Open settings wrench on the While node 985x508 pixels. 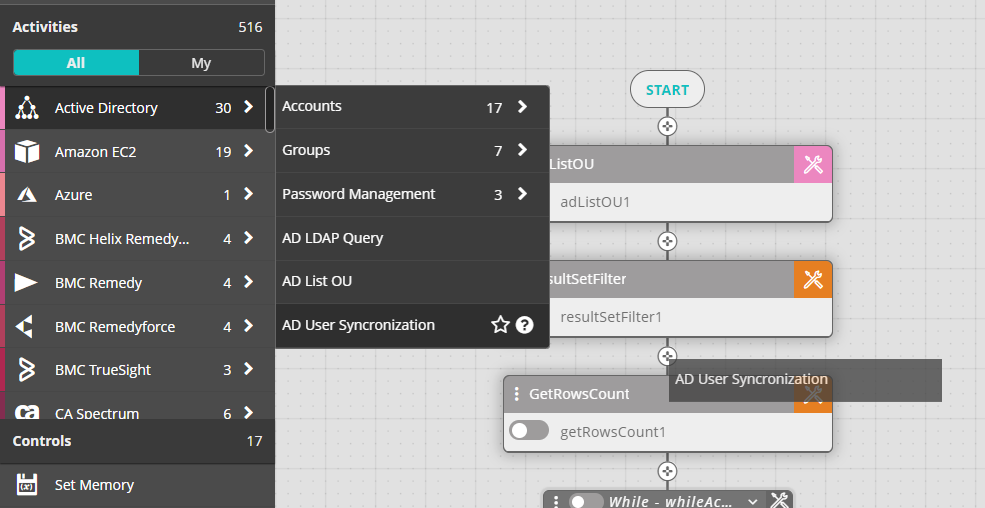pyautogui.click(x=780, y=500)
